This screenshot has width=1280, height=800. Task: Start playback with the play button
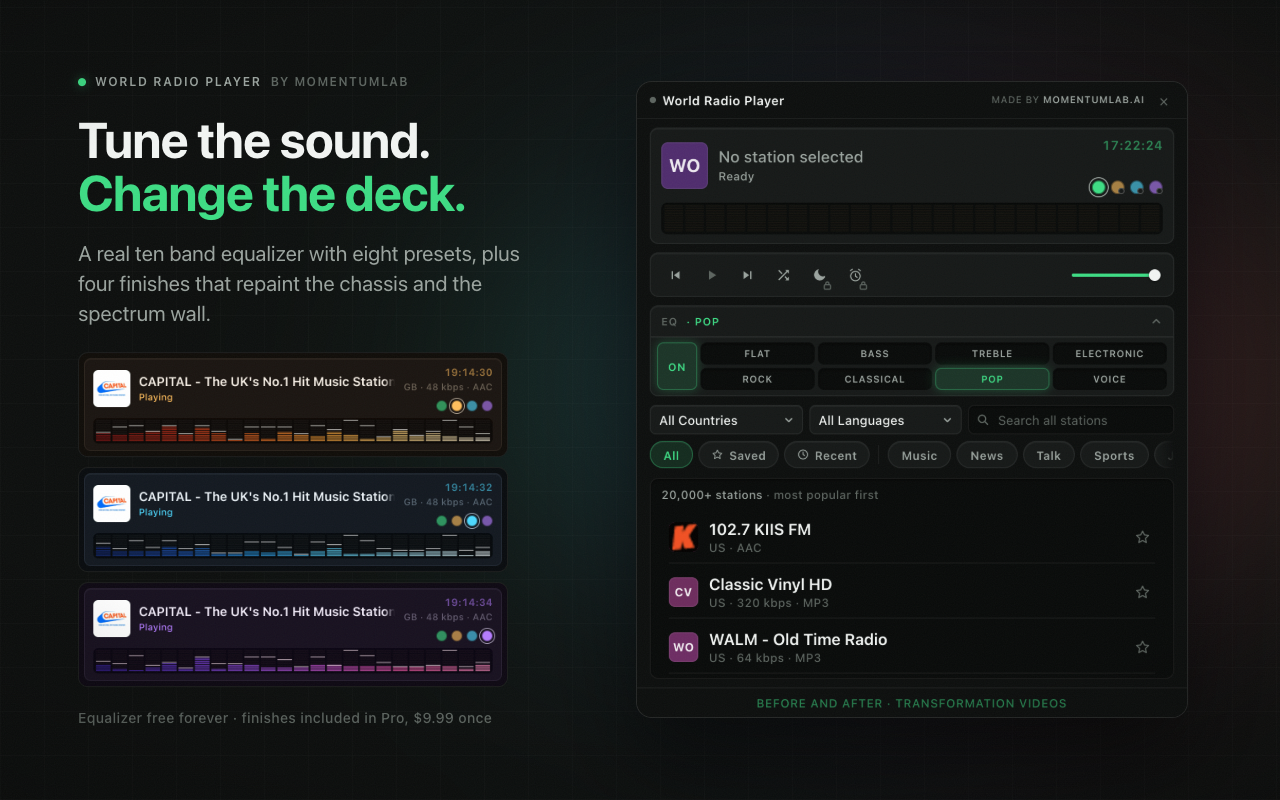[x=712, y=275]
